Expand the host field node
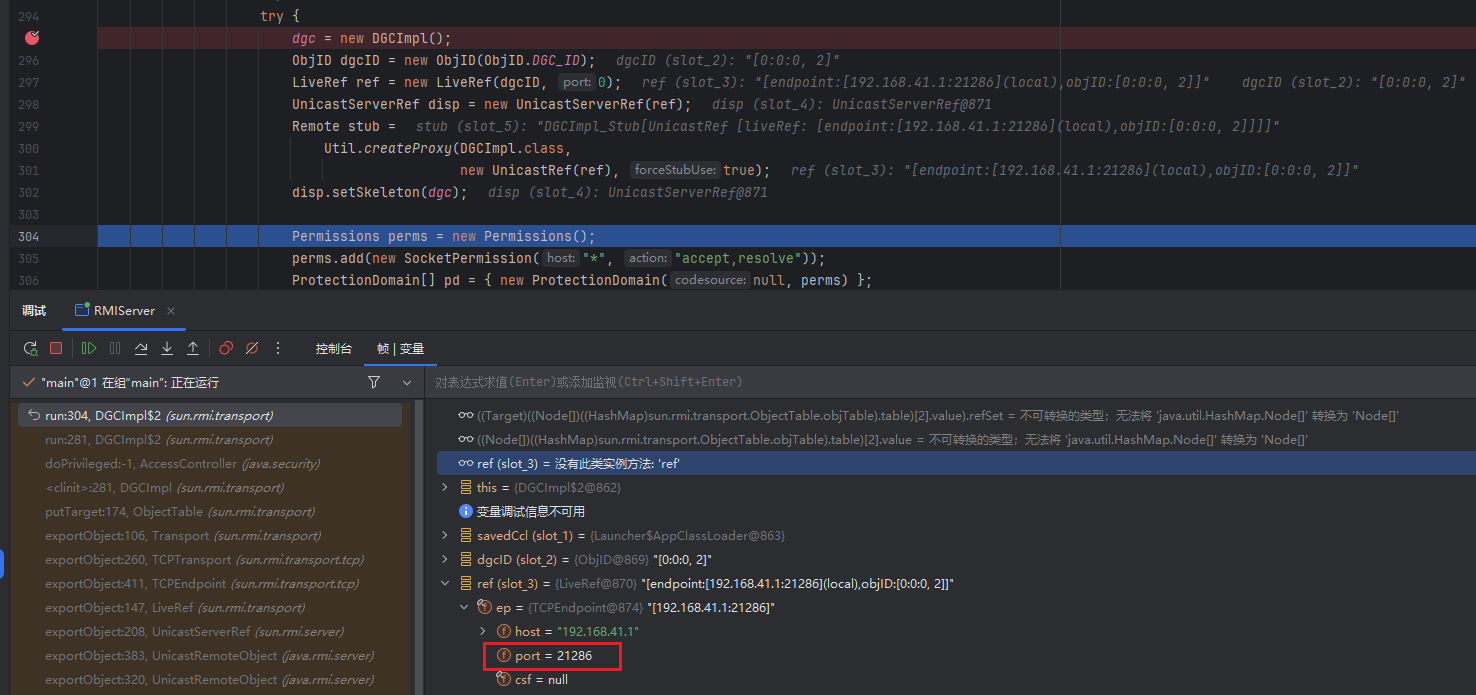 click(483, 631)
